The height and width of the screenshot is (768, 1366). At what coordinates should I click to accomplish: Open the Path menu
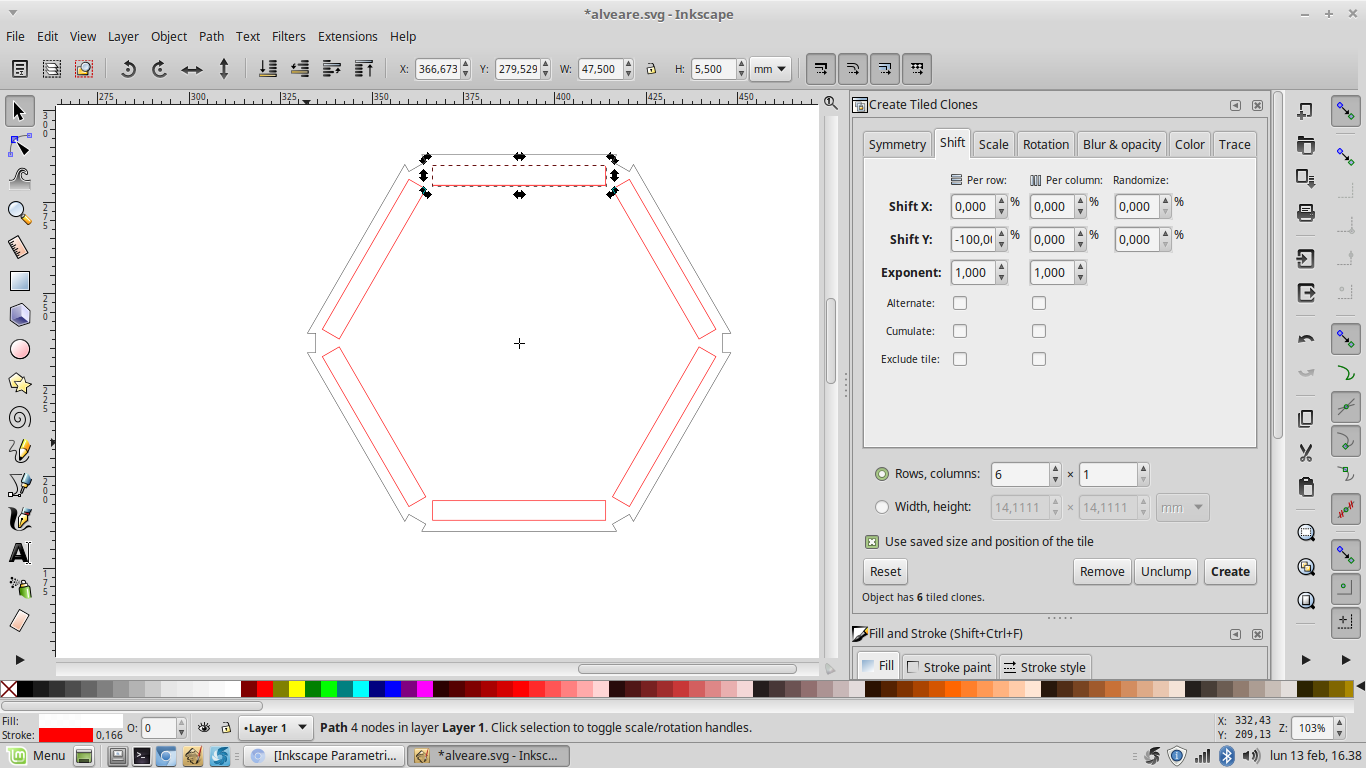pos(211,36)
